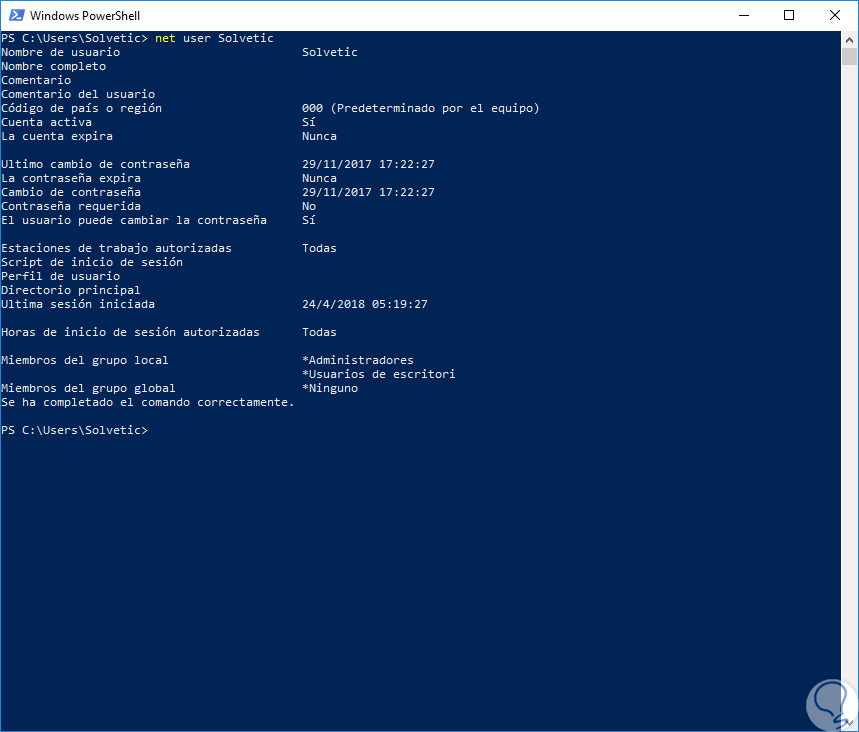
Task: Click the scrollbar down arrow
Action: (x=849, y=723)
